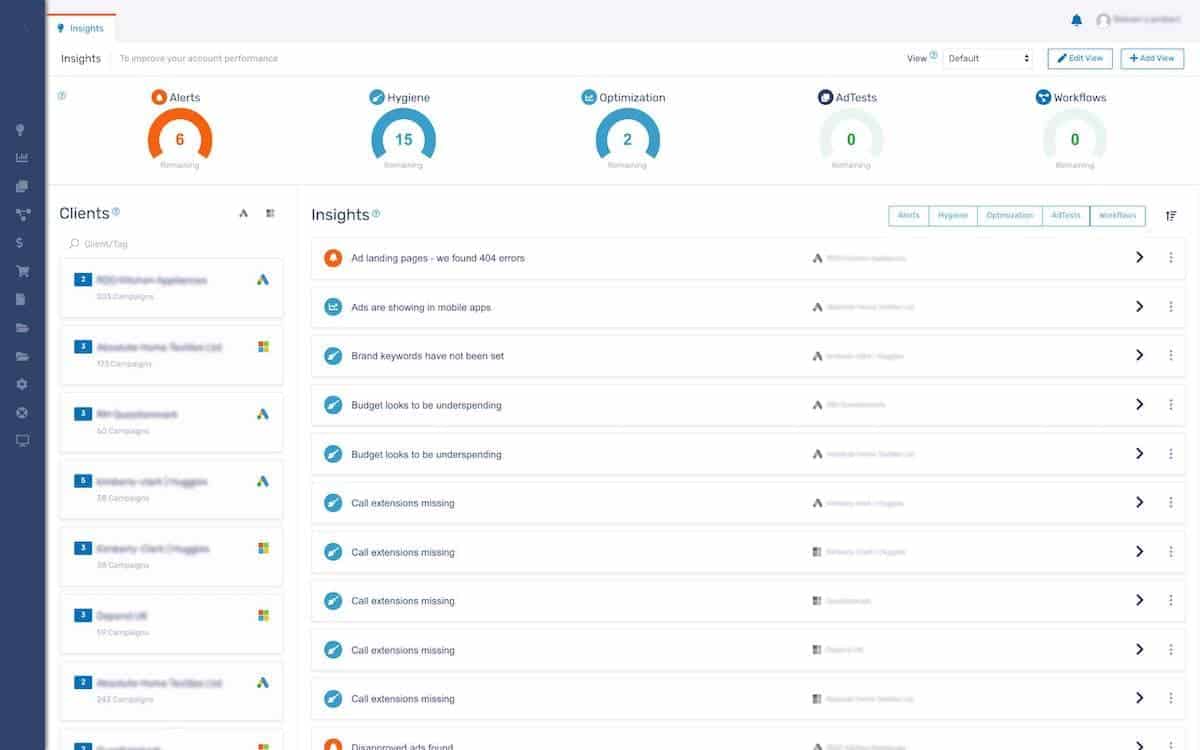
Task: Open the dollar sign budget icon in sidebar
Action: (x=21, y=242)
